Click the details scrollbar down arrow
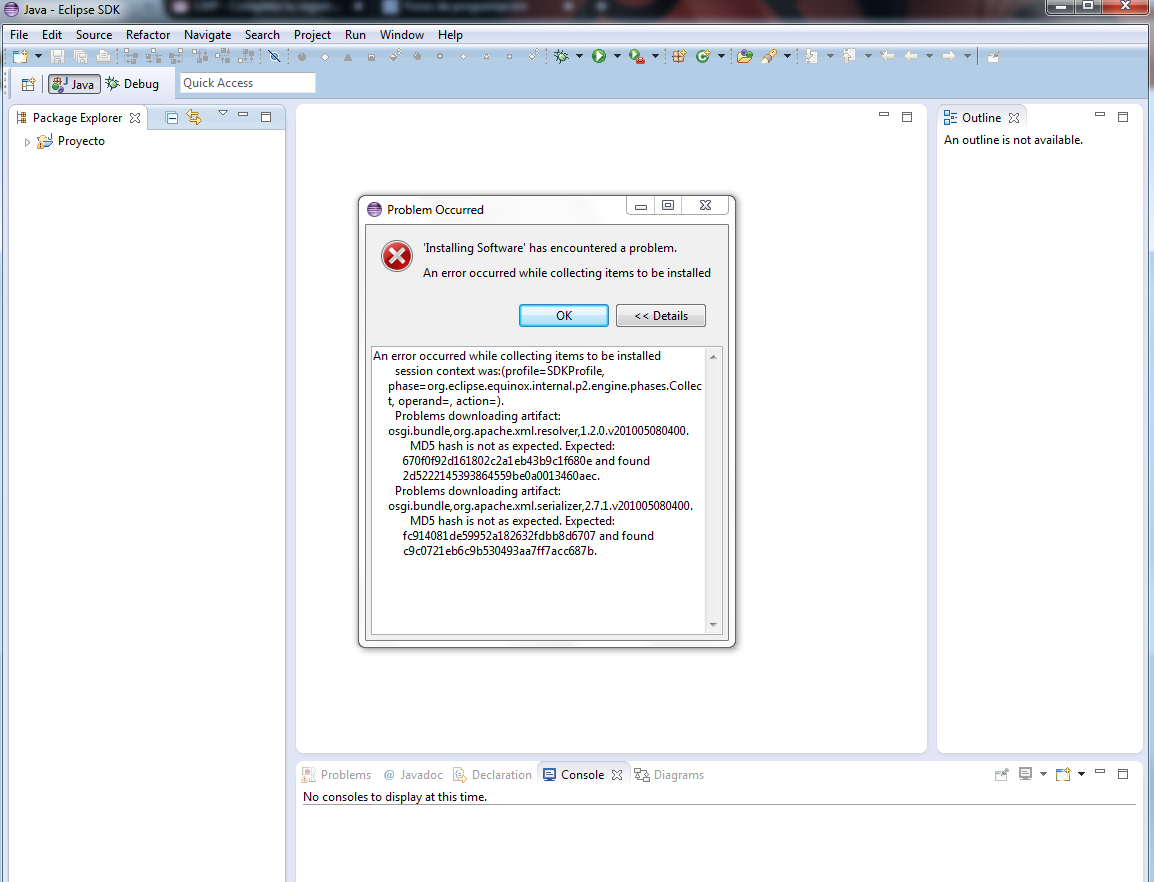1154x882 pixels. point(713,625)
